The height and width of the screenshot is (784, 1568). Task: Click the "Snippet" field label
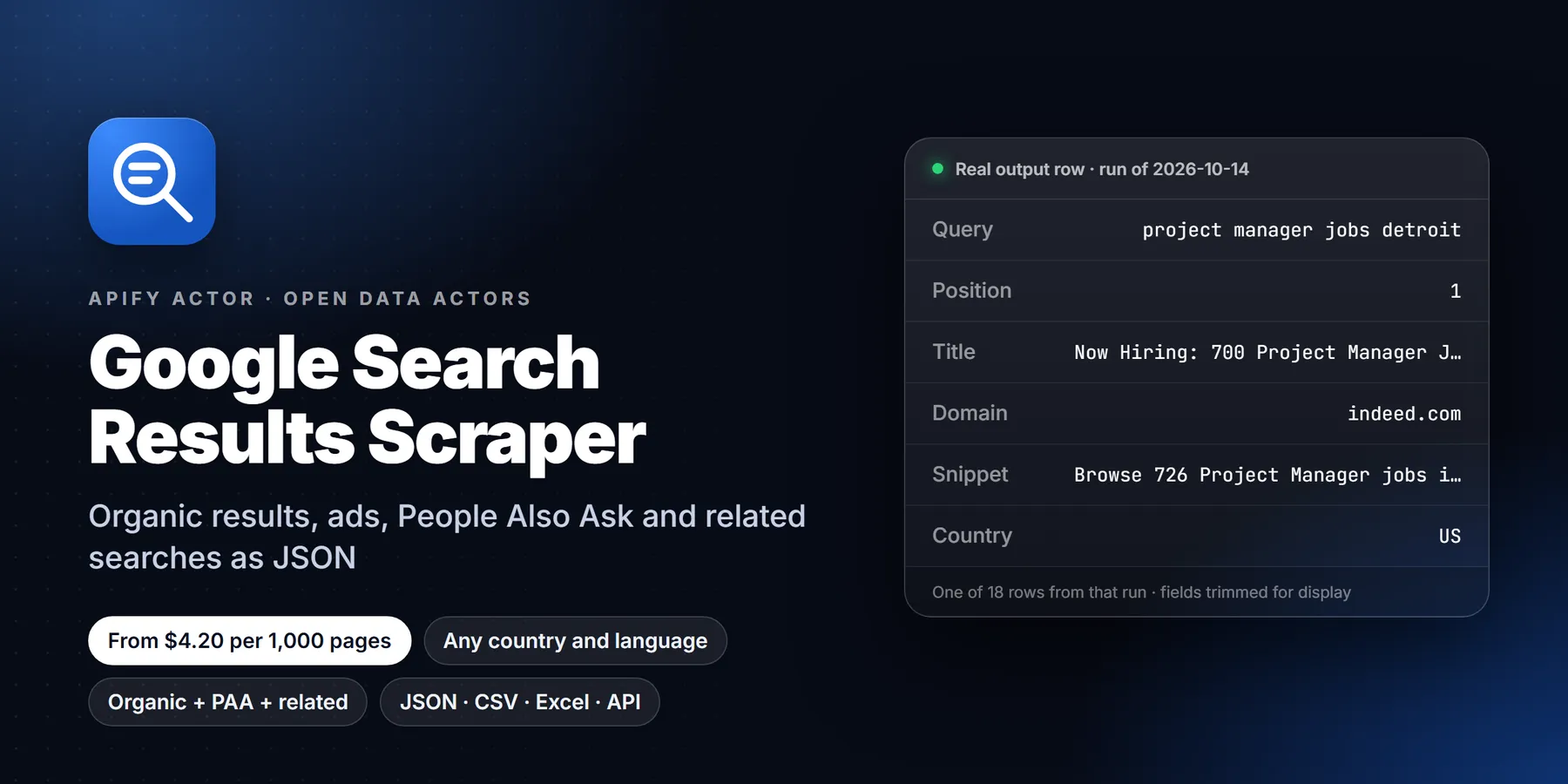970,475
